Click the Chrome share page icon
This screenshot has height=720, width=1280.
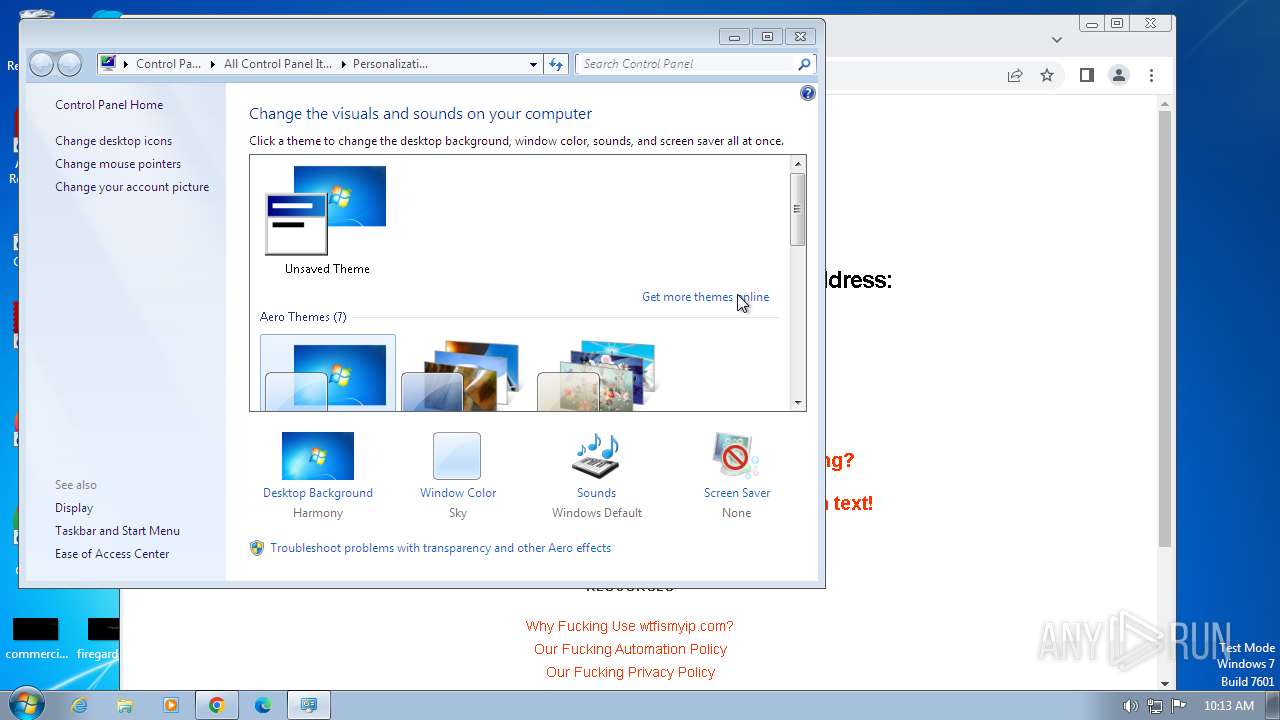pos(1015,75)
